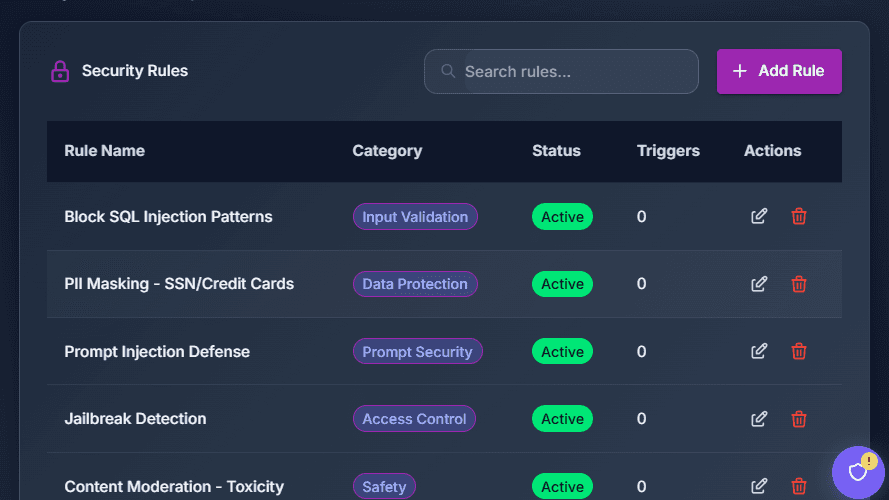The image size is (889, 500).
Task: Toggle Active status of Jailbreak Detection
Action: coord(562,419)
